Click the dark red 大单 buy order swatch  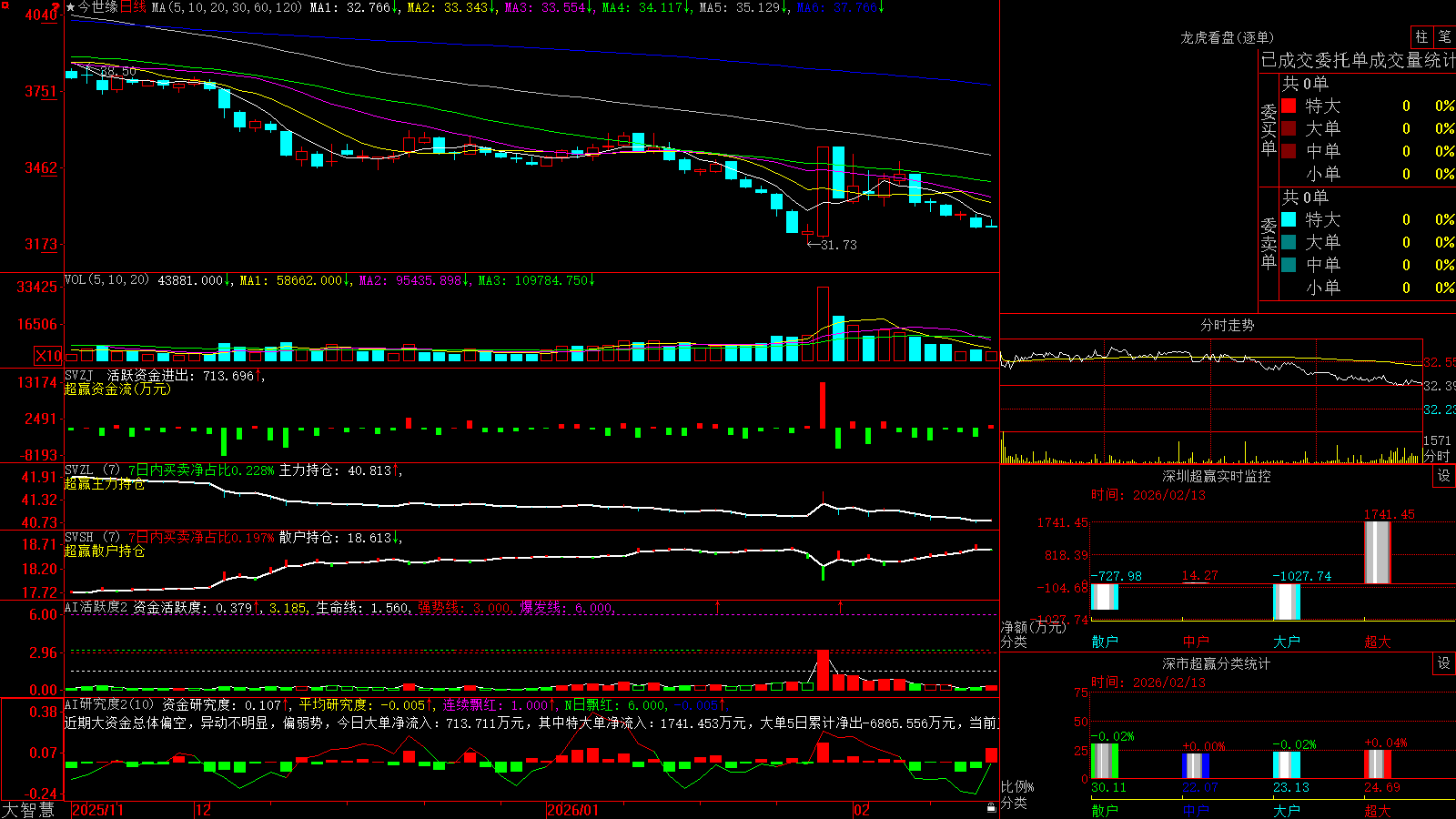(1289, 128)
